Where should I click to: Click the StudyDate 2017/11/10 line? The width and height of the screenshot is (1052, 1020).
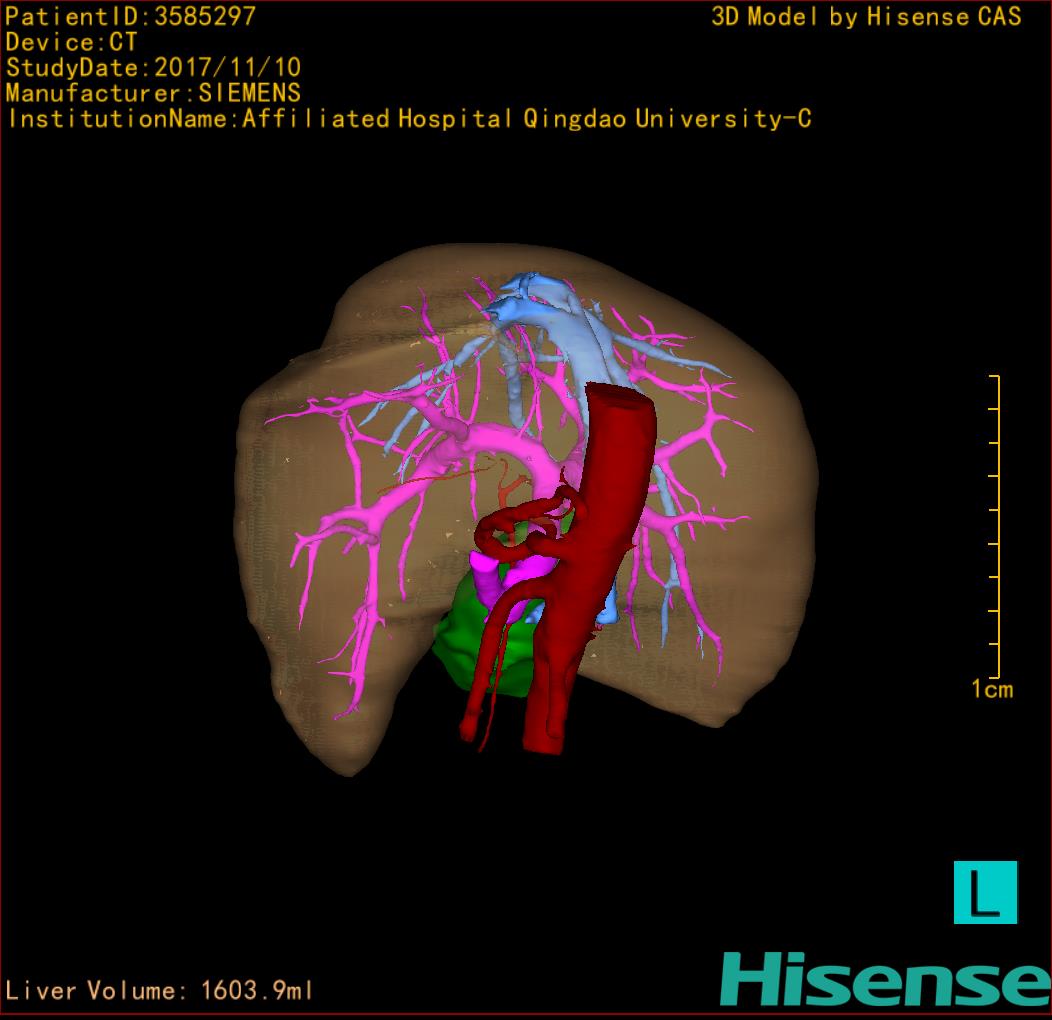click(x=153, y=68)
